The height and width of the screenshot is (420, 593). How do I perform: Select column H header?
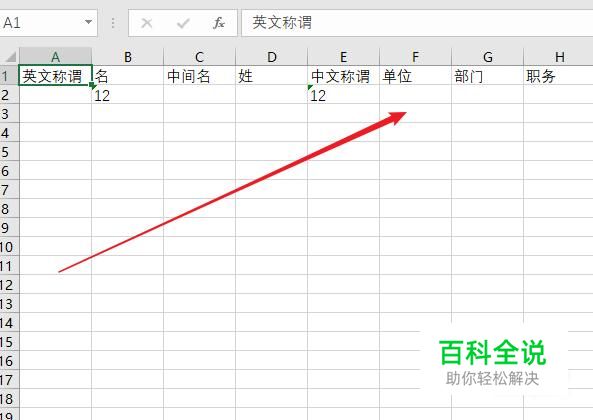(558, 57)
